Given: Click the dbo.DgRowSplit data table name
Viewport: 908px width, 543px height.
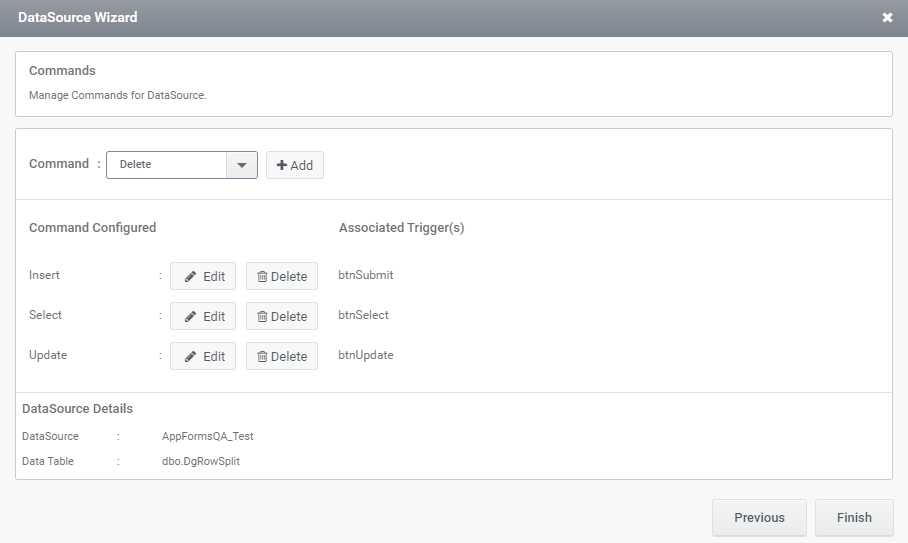Looking at the screenshot, I should 200,461.
